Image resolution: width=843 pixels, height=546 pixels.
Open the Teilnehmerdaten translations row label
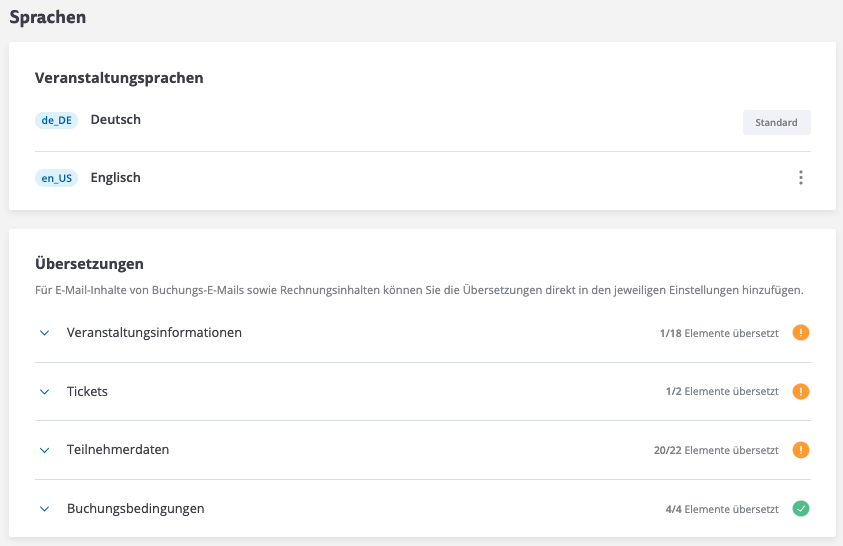click(x=118, y=450)
